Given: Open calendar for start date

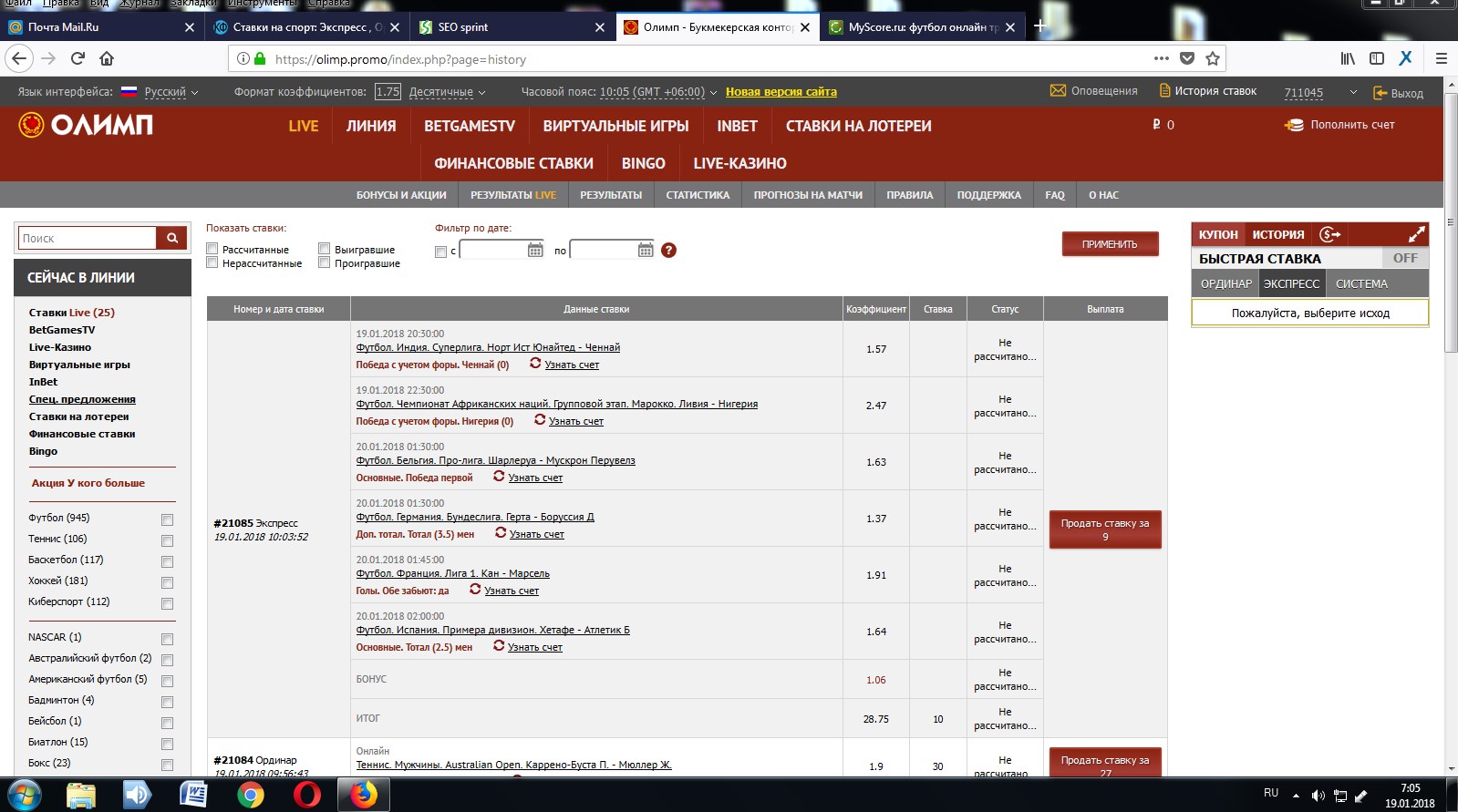Looking at the screenshot, I should (535, 250).
